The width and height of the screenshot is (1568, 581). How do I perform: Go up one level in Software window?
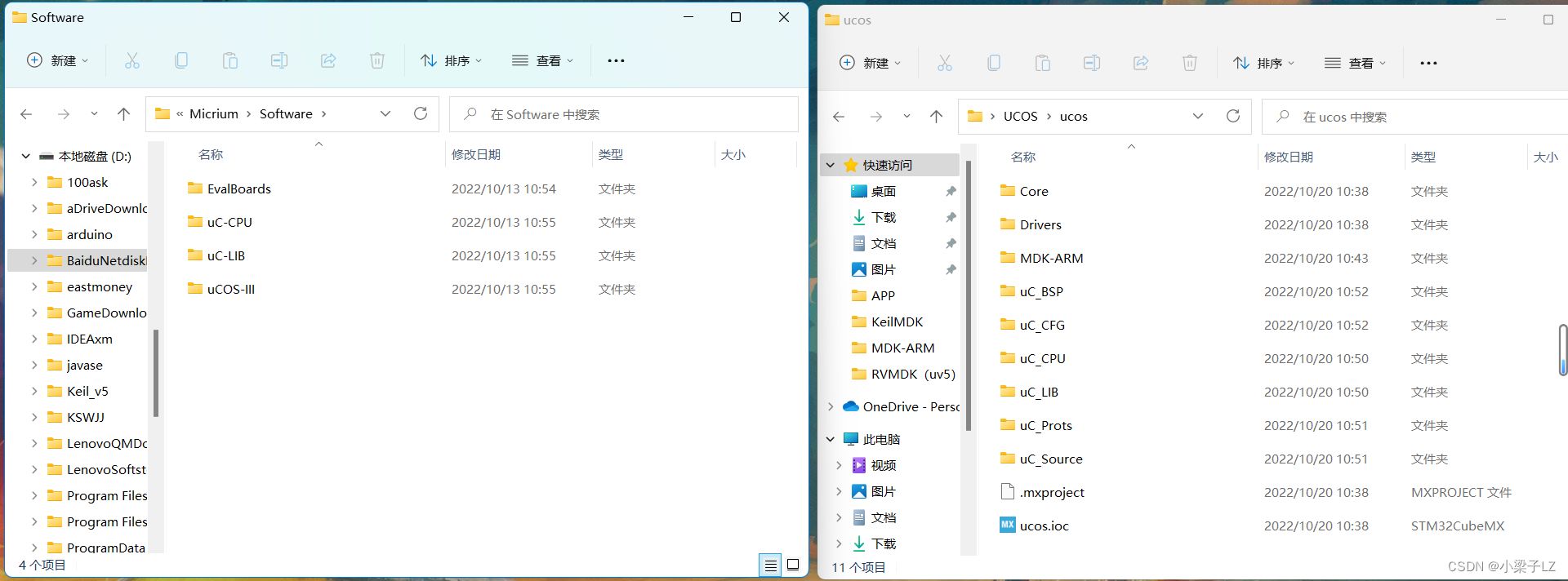pyautogui.click(x=123, y=114)
